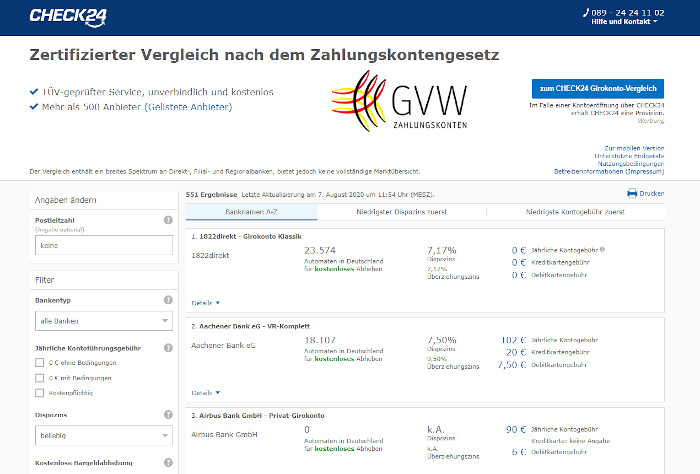The width and height of the screenshot is (700, 474).
Task: Open the help icon for Jährliche Kontoführungsgebühr
Action: [168, 348]
